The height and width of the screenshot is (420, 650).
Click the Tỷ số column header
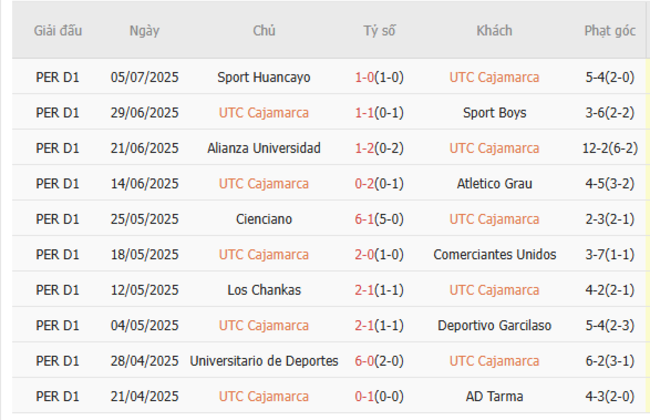(379, 30)
